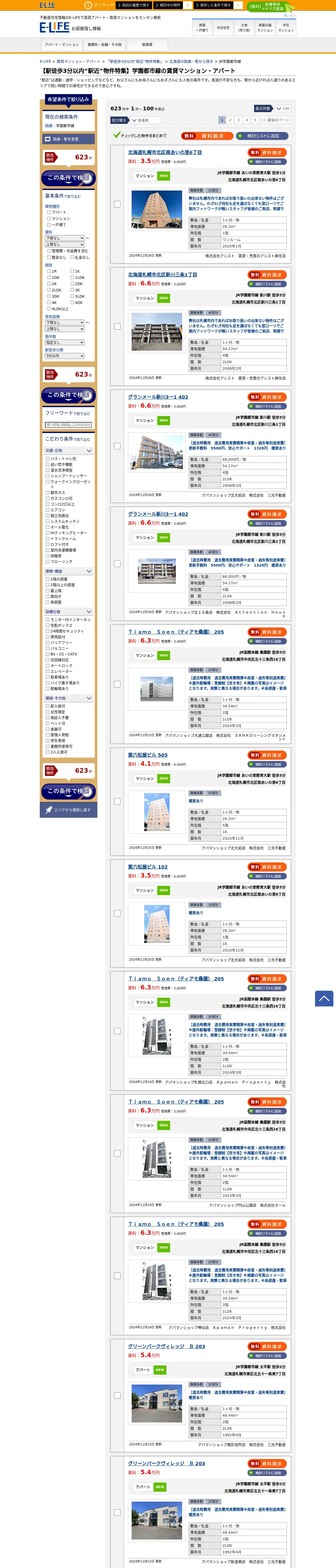Go to results page 5

[255, 120]
